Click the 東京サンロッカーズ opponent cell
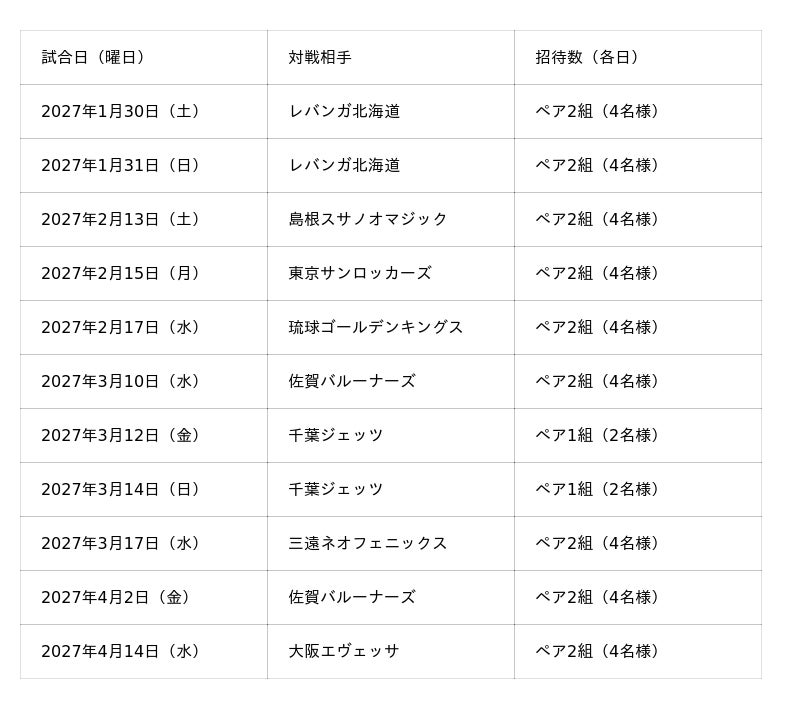 point(391,273)
